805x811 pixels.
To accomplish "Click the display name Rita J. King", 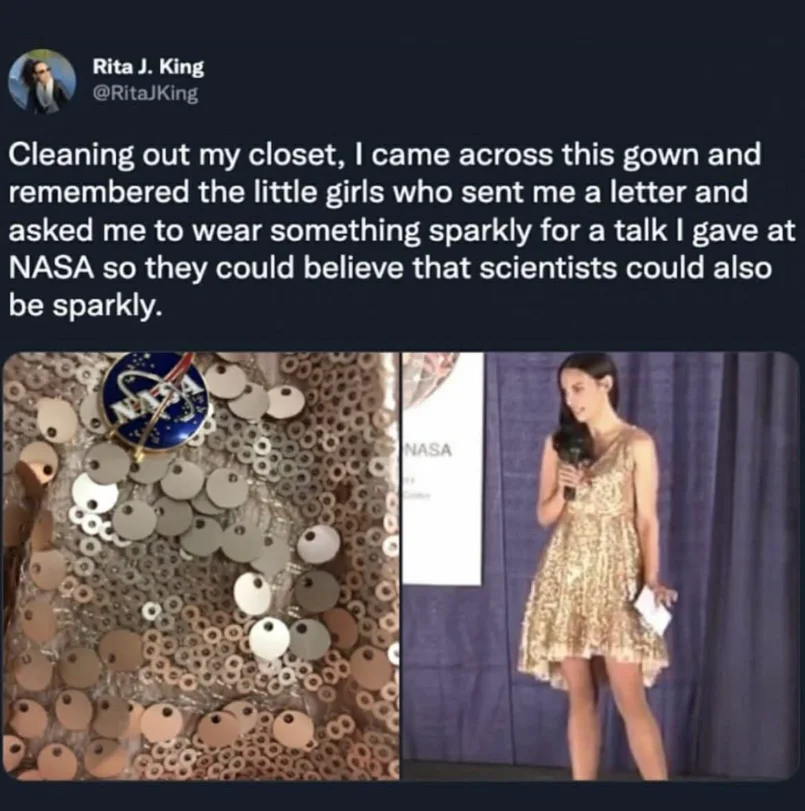I will tap(148, 67).
